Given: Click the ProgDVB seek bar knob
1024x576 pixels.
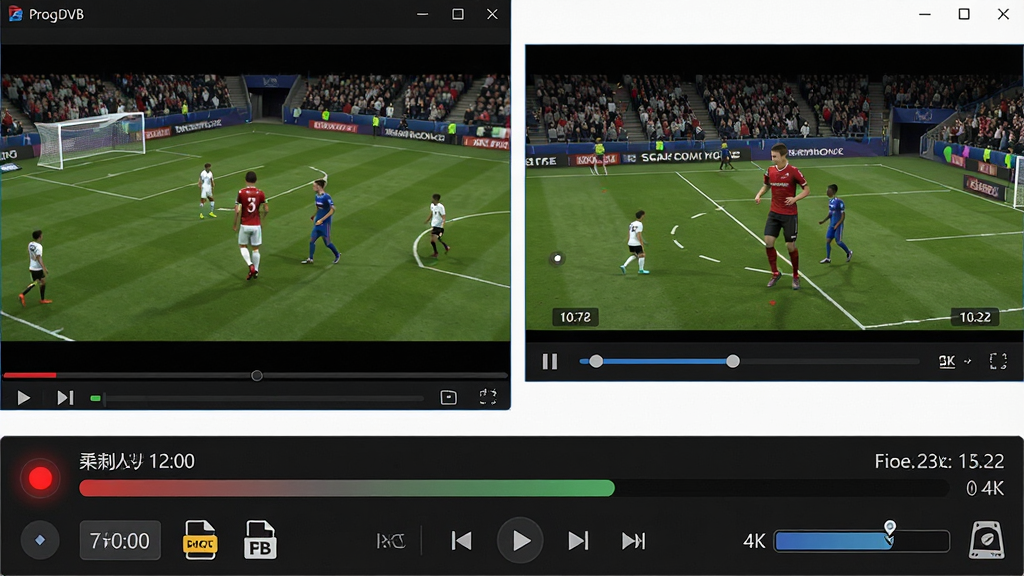Looking at the screenshot, I should [x=257, y=376].
